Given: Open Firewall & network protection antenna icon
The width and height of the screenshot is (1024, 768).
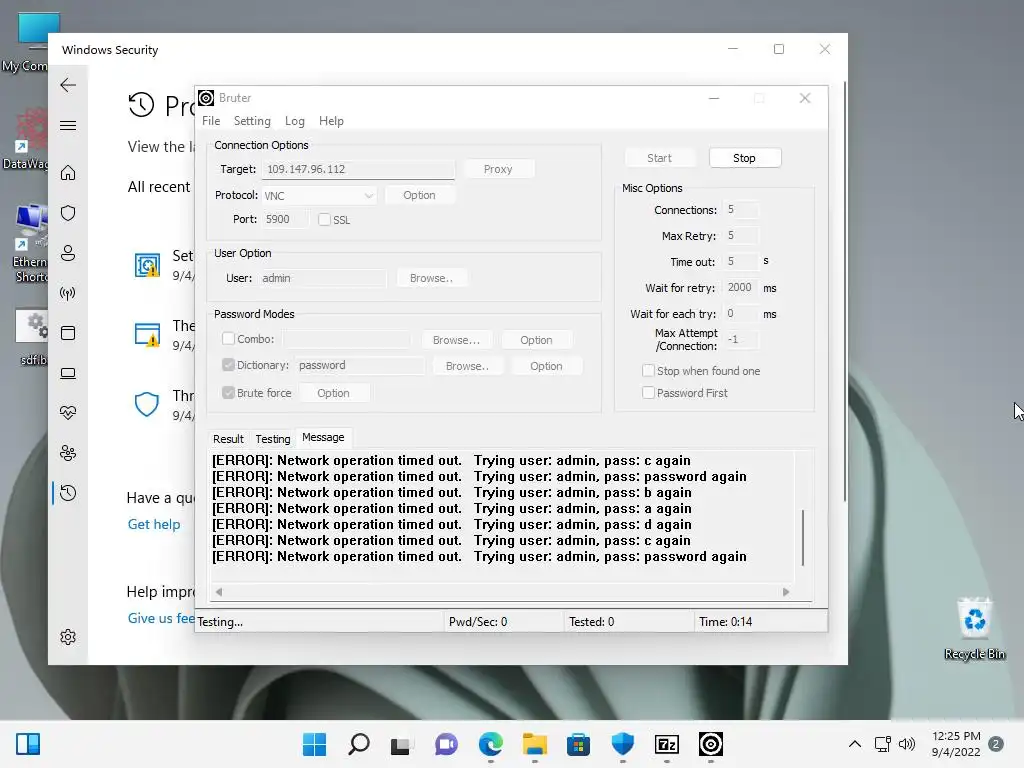Looking at the screenshot, I should pyautogui.click(x=68, y=293).
